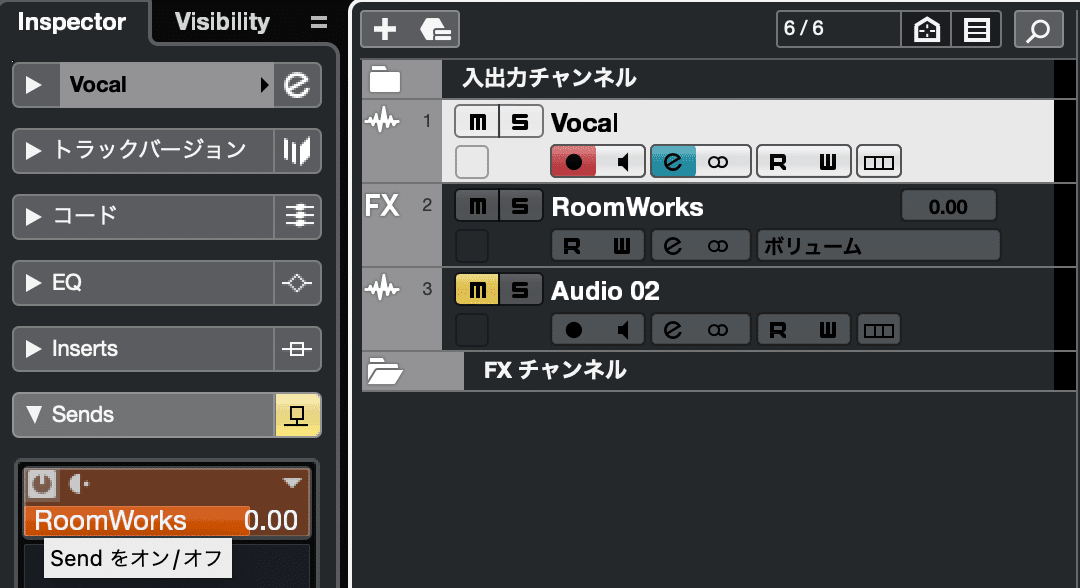Open the Vocal track name popup arrow
1080x588 pixels.
[264, 85]
